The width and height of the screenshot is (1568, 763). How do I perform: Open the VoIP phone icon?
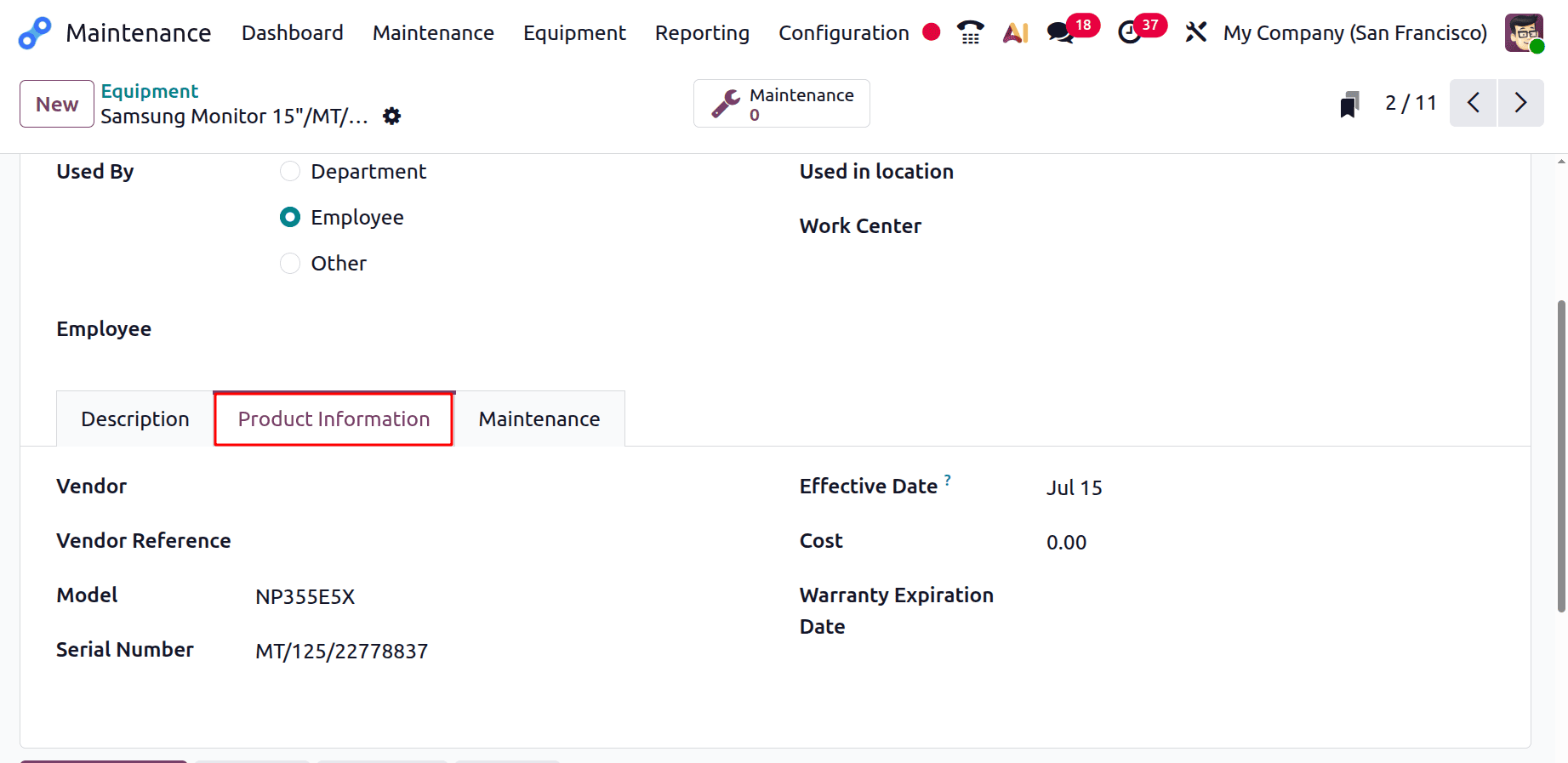pos(970,32)
